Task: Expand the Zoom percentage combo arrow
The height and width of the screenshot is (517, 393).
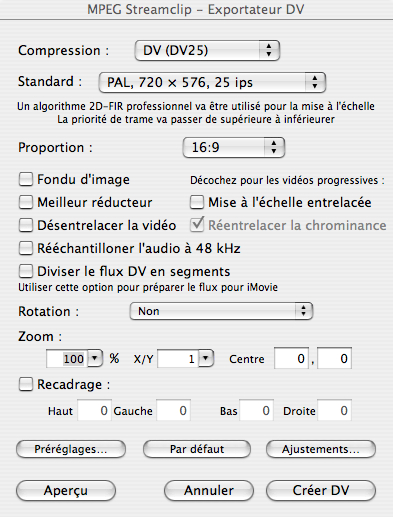Action: (x=95, y=359)
